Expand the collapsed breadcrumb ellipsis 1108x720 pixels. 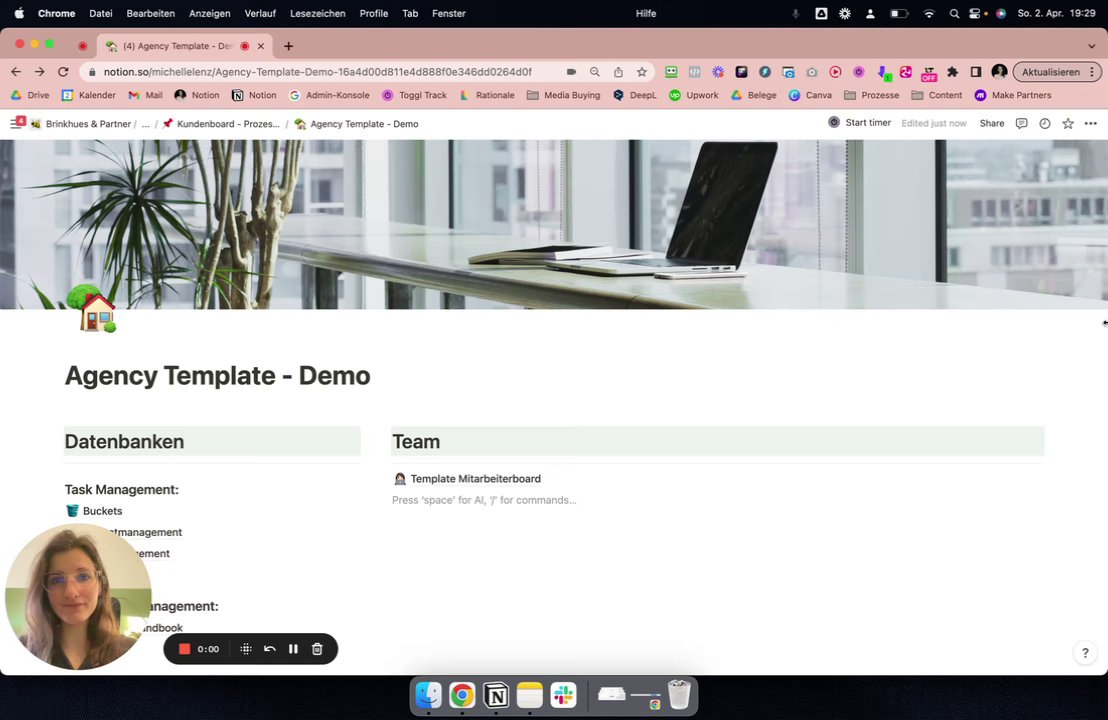tap(146, 124)
